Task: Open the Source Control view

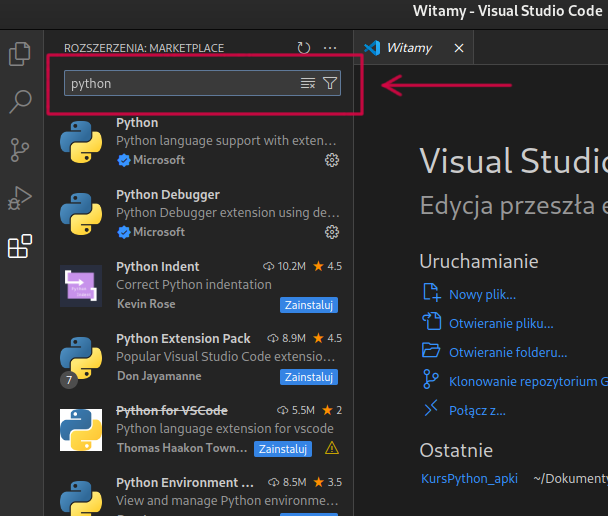Action: (x=20, y=150)
